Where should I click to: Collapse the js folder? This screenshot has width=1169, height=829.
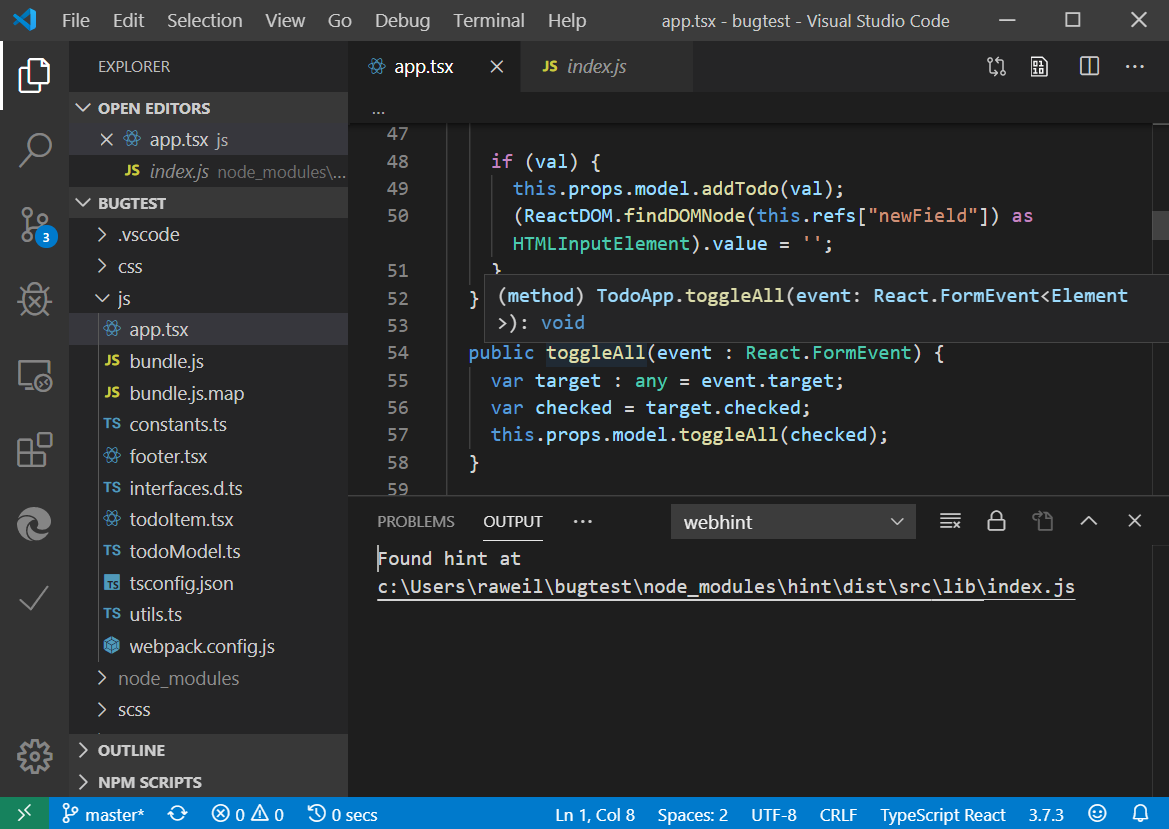(209, 298)
